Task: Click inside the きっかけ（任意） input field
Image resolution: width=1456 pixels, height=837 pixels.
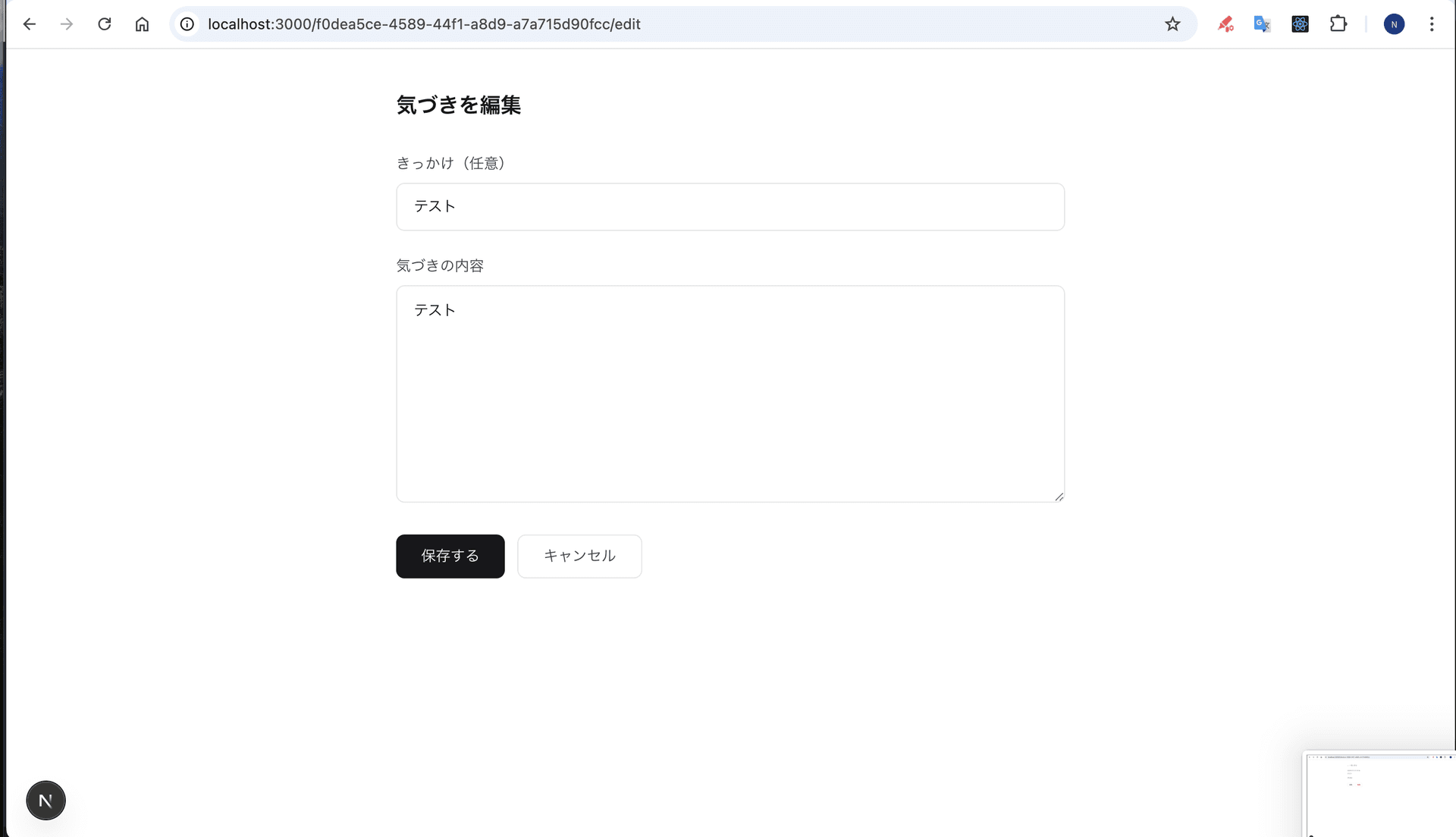Action: (x=730, y=206)
